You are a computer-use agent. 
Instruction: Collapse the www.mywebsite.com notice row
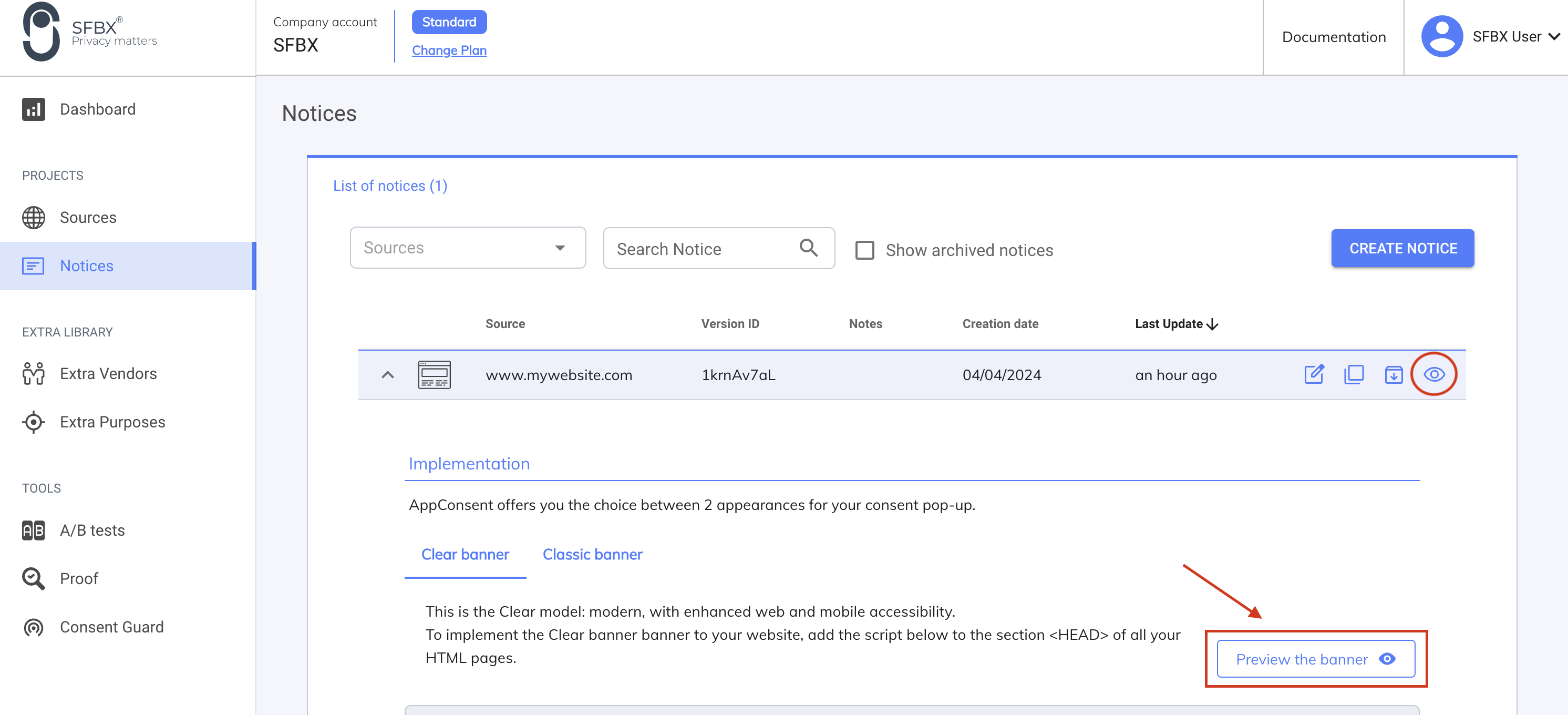coord(388,374)
